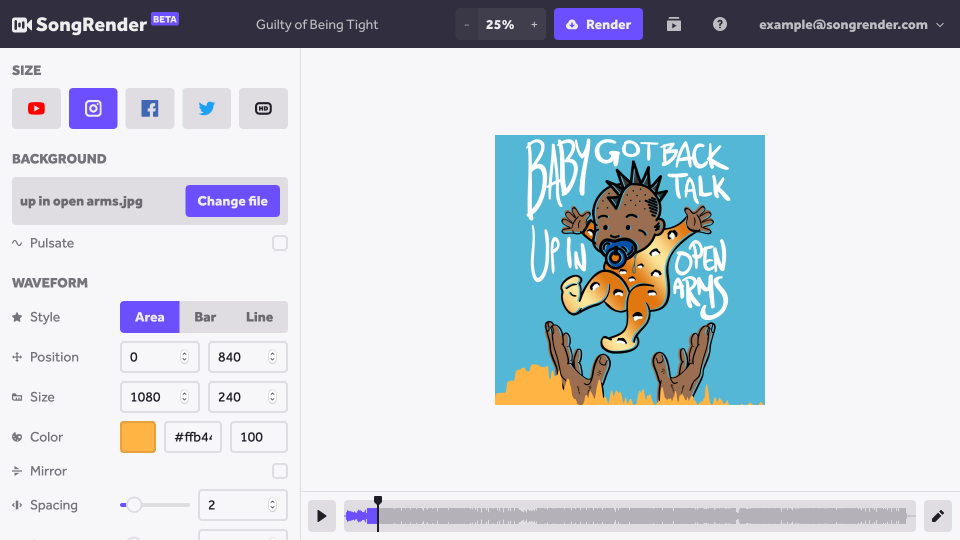960x540 pixels.
Task: Pick the Twitter size preset
Action: click(207, 109)
